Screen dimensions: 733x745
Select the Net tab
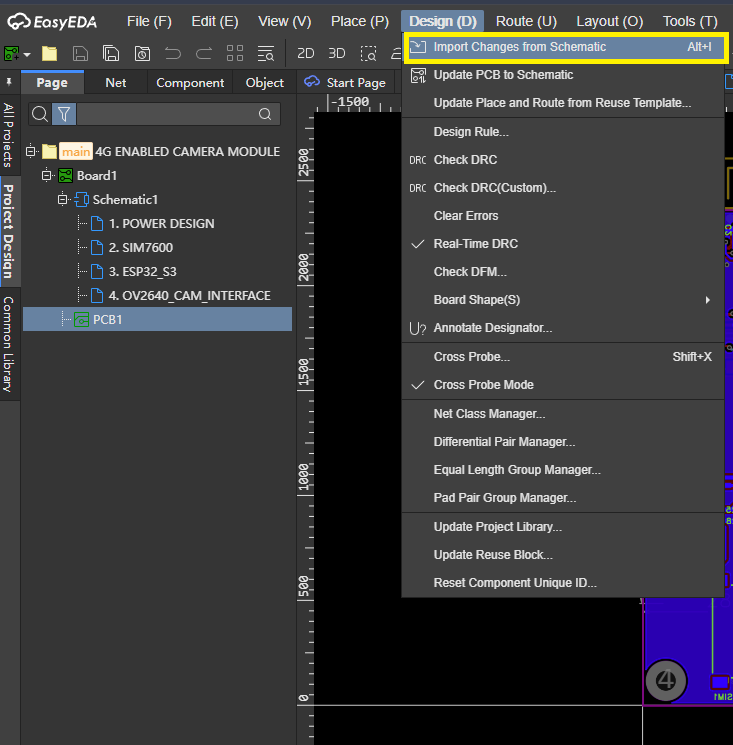(x=115, y=83)
